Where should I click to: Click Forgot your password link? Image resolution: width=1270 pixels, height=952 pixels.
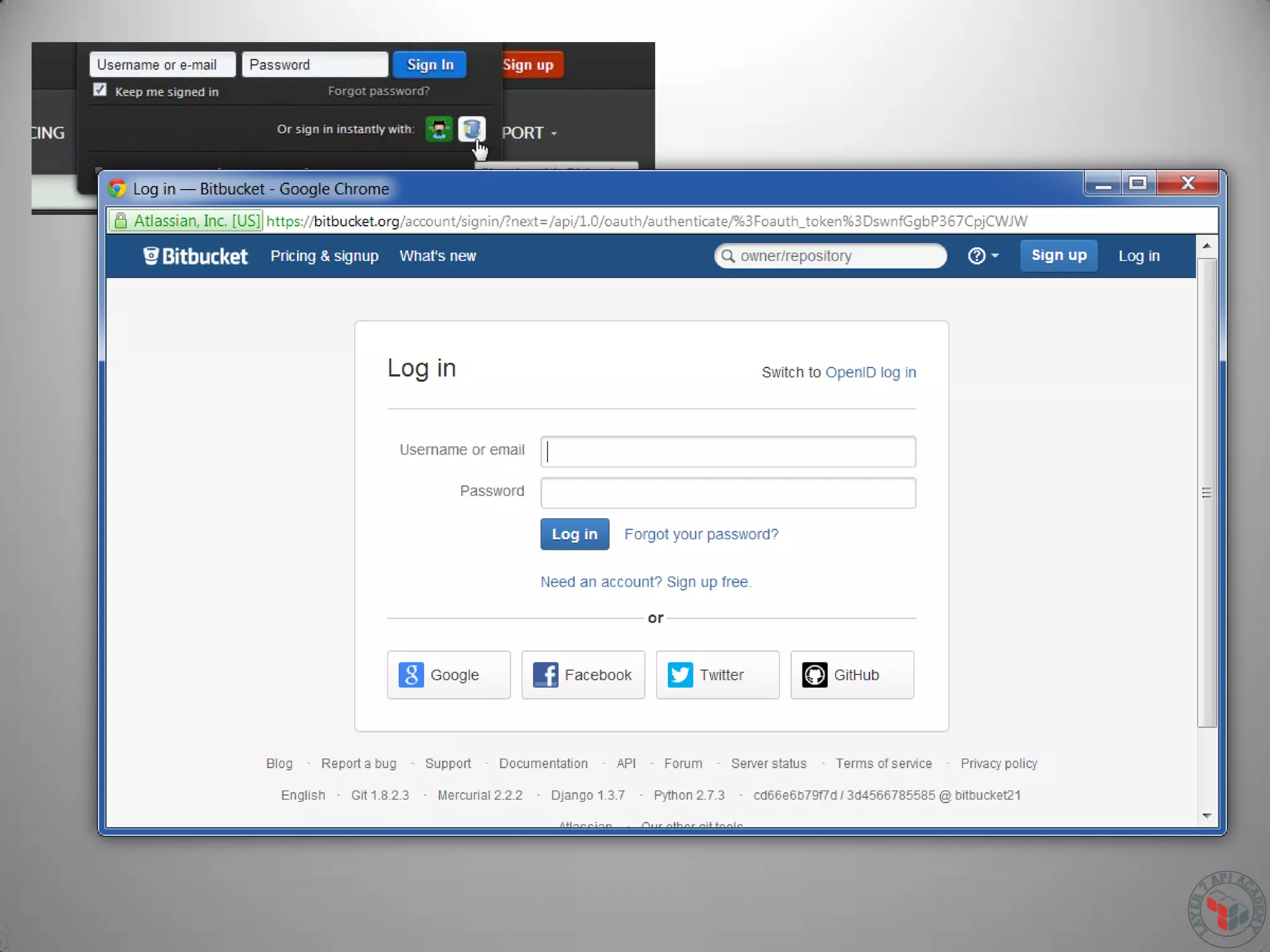click(x=701, y=534)
